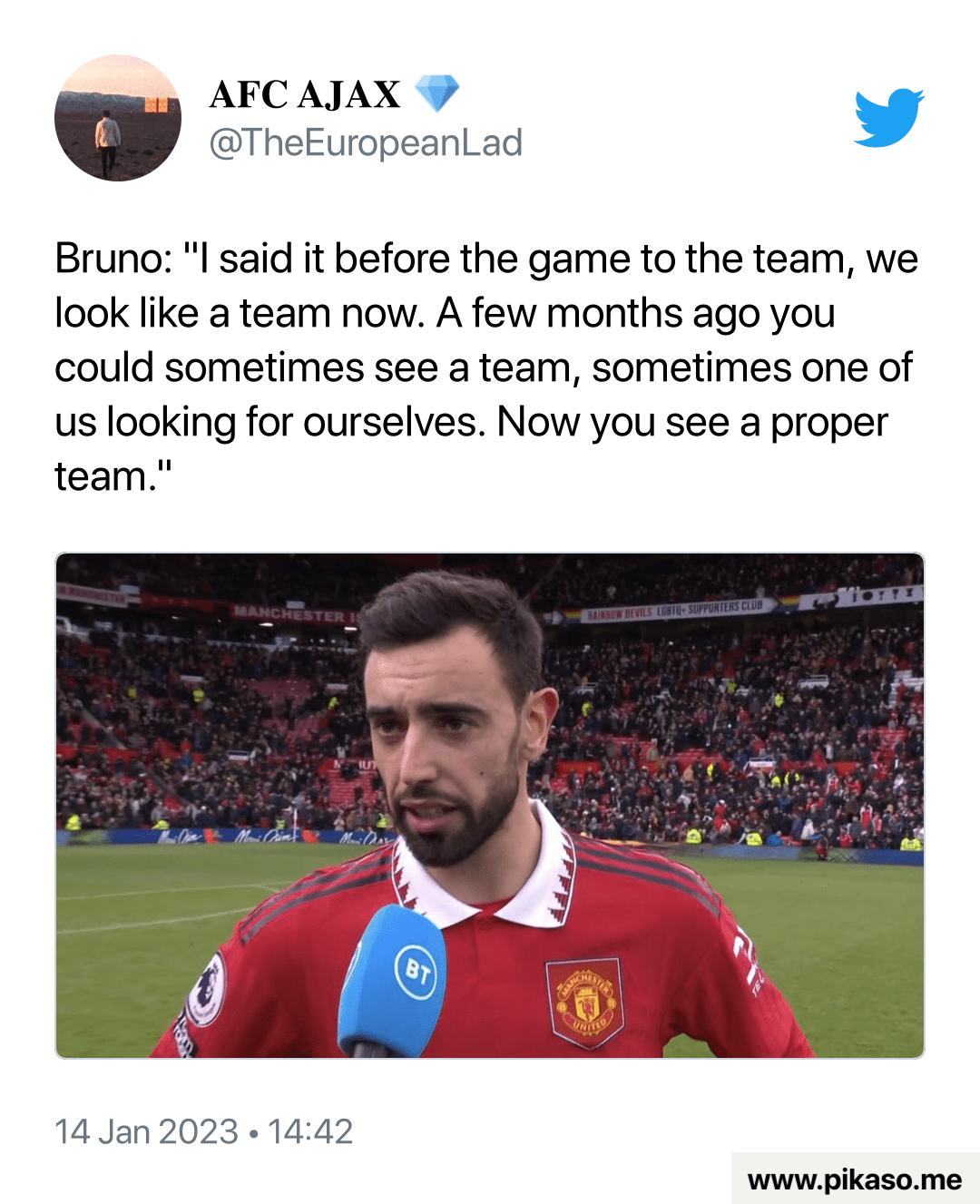
Task: Click the Manchester United crest on the shirt
Action: click(586, 1003)
